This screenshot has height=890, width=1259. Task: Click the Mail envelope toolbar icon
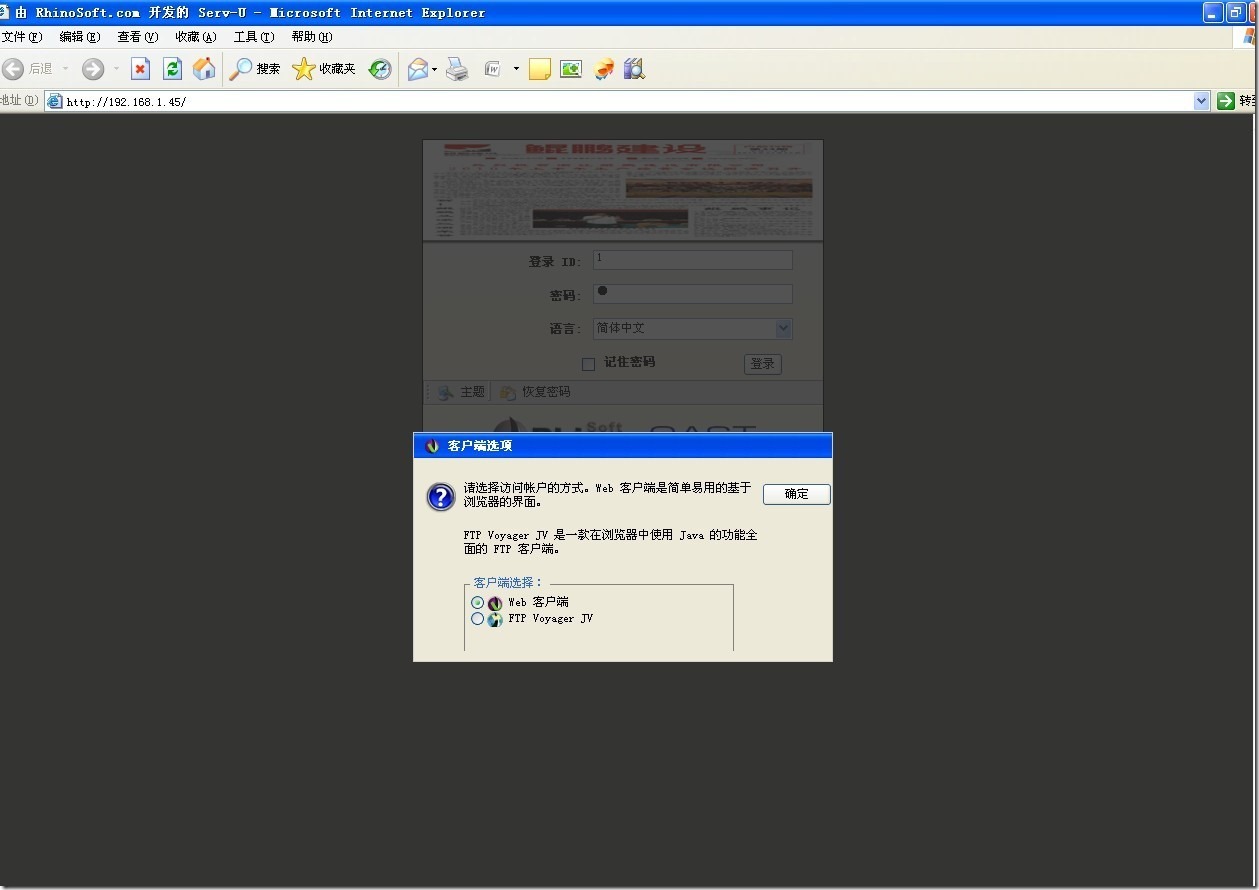pos(417,69)
